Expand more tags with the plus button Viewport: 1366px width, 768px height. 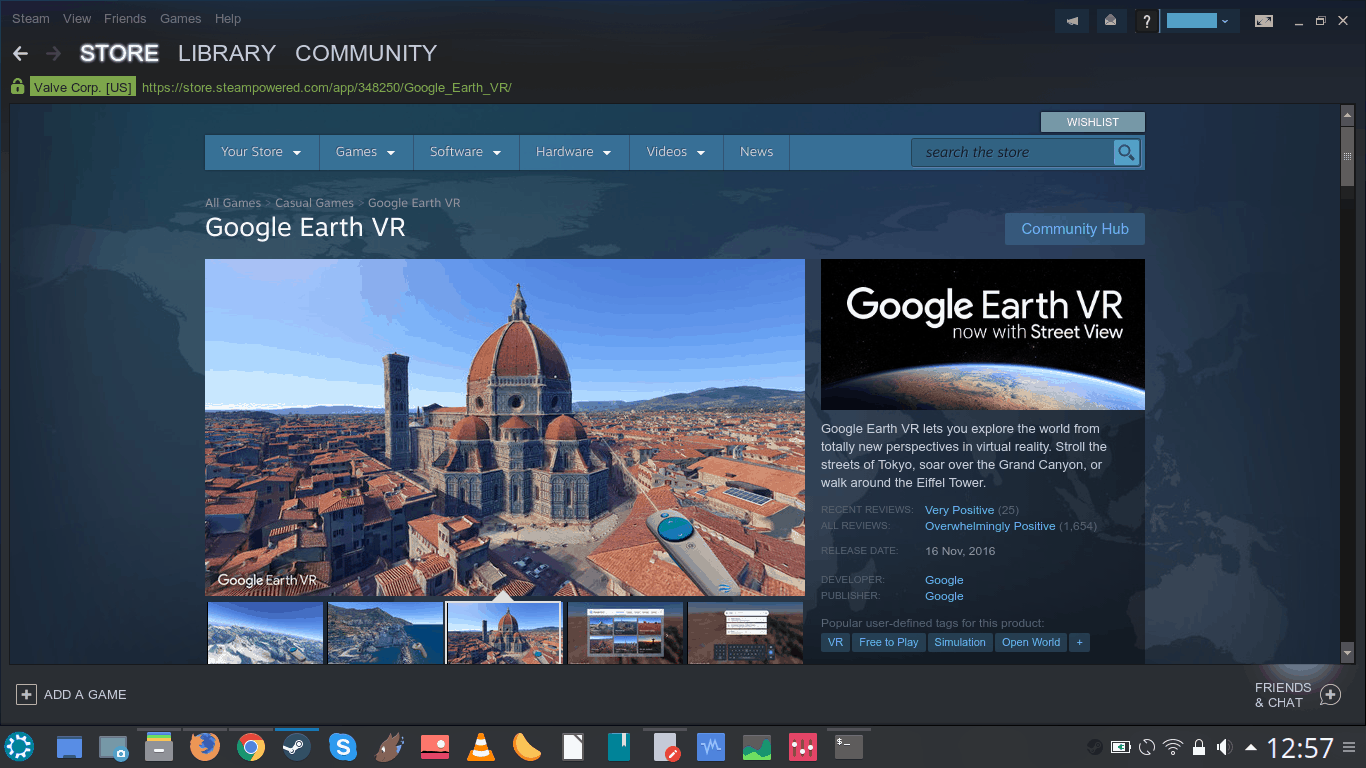[1079, 642]
